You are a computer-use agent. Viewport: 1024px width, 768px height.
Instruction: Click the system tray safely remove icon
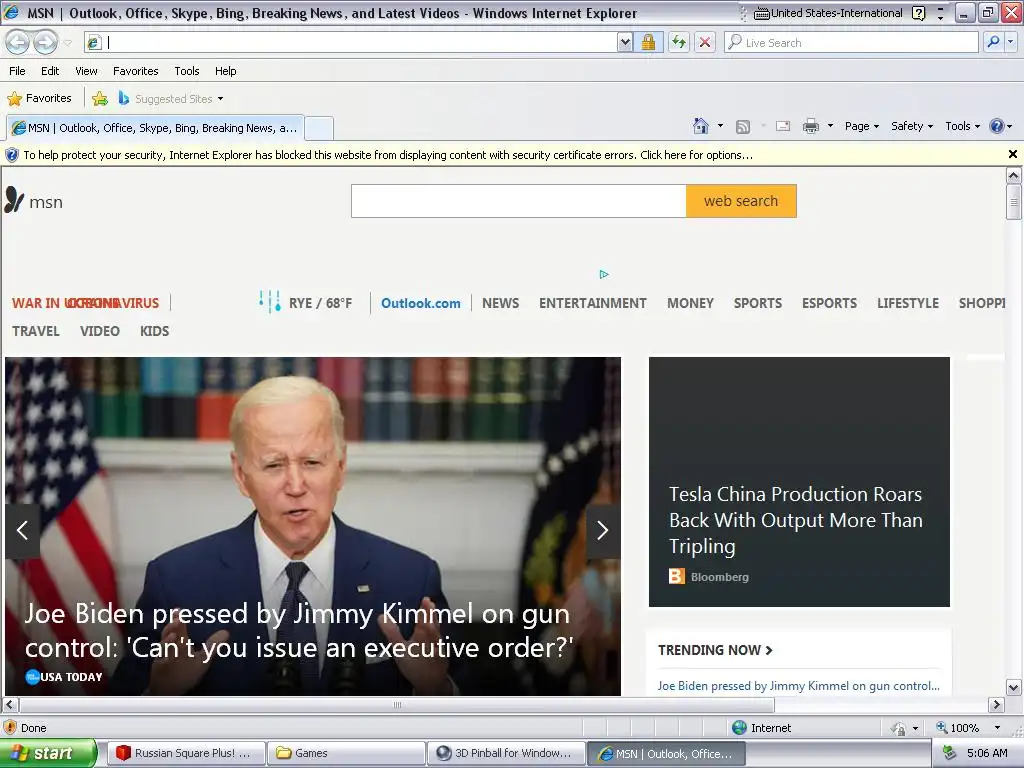(x=950, y=753)
